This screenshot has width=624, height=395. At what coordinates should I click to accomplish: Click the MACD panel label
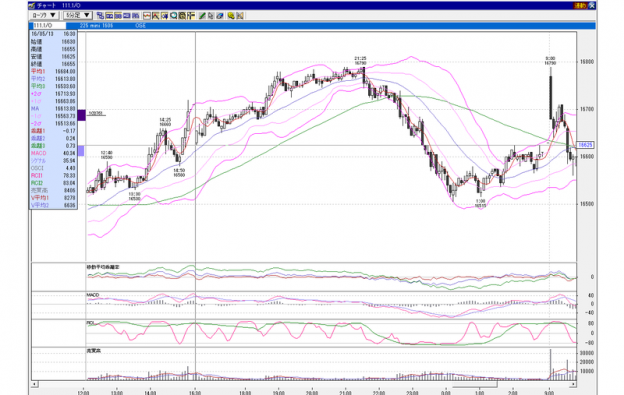(93, 295)
